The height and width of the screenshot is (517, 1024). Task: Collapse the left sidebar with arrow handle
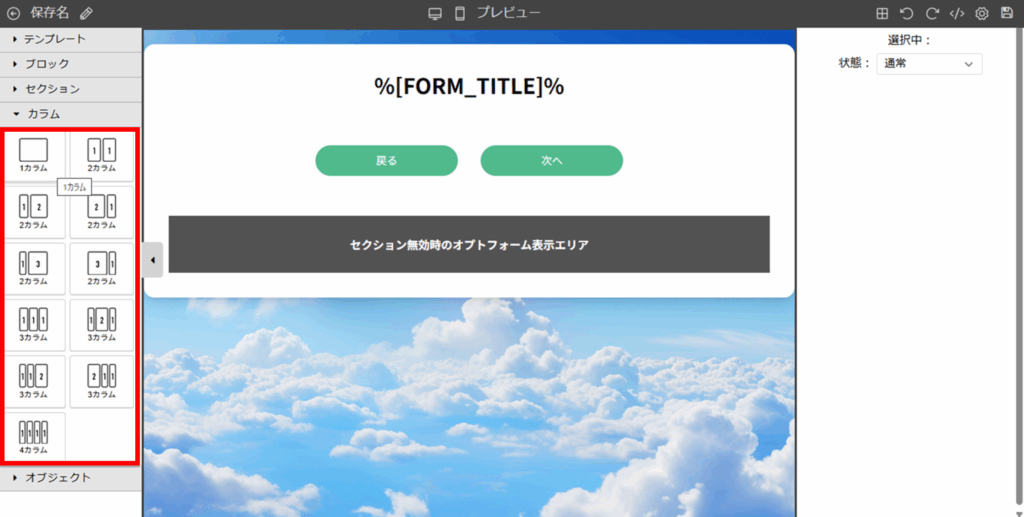(x=153, y=260)
